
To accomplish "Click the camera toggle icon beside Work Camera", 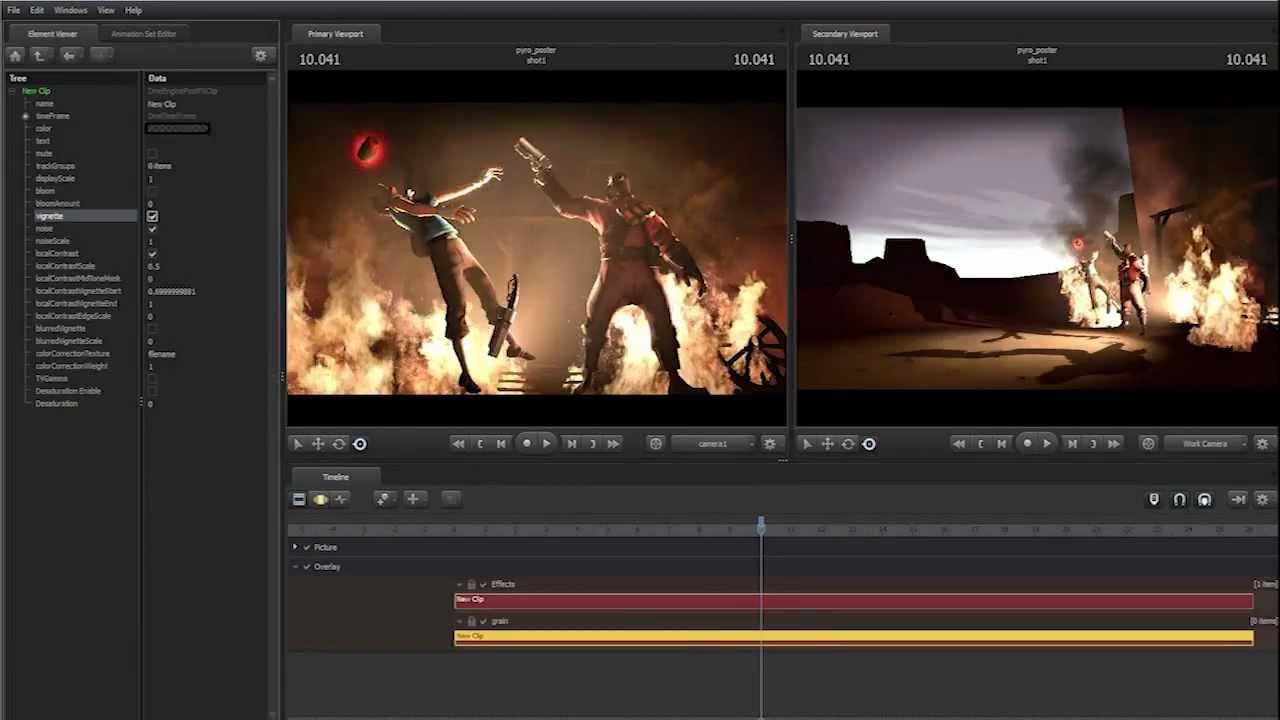I will pos(1148,444).
